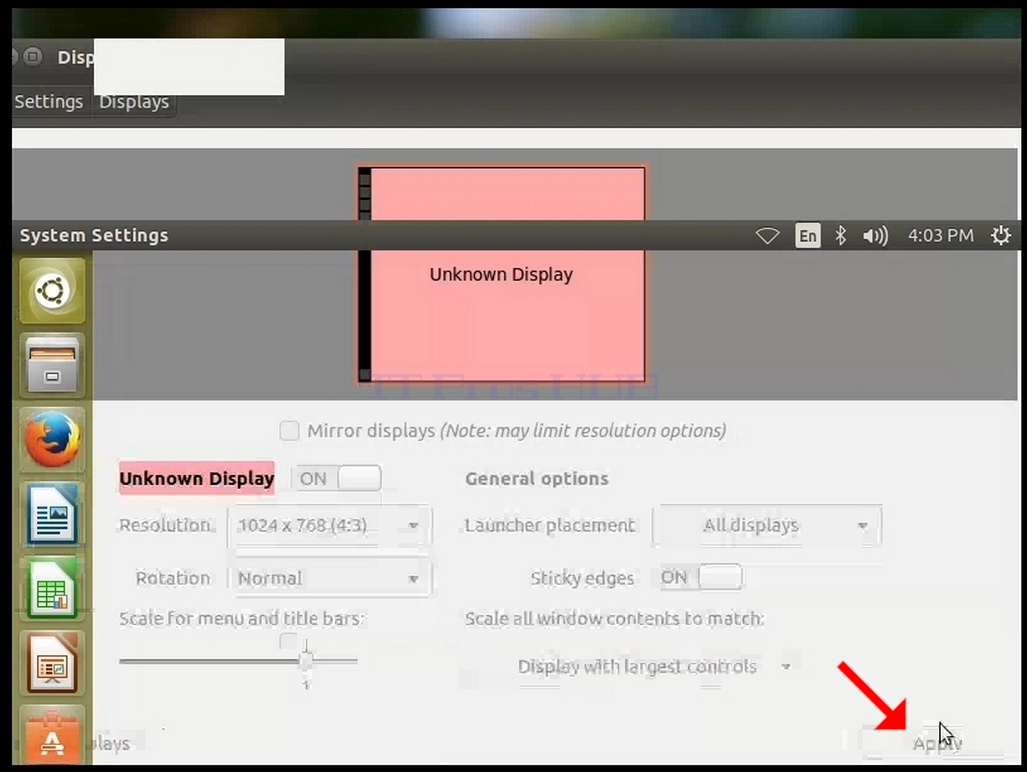Open the Resolution 1024 x 768 dropdown
The height and width of the screenshot is (772, 1027).
coord(329,525)
